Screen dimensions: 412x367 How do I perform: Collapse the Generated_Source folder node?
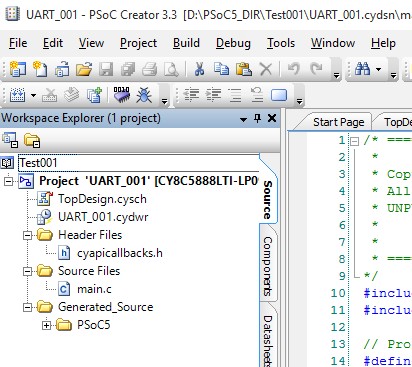click(x=28, y=307)
